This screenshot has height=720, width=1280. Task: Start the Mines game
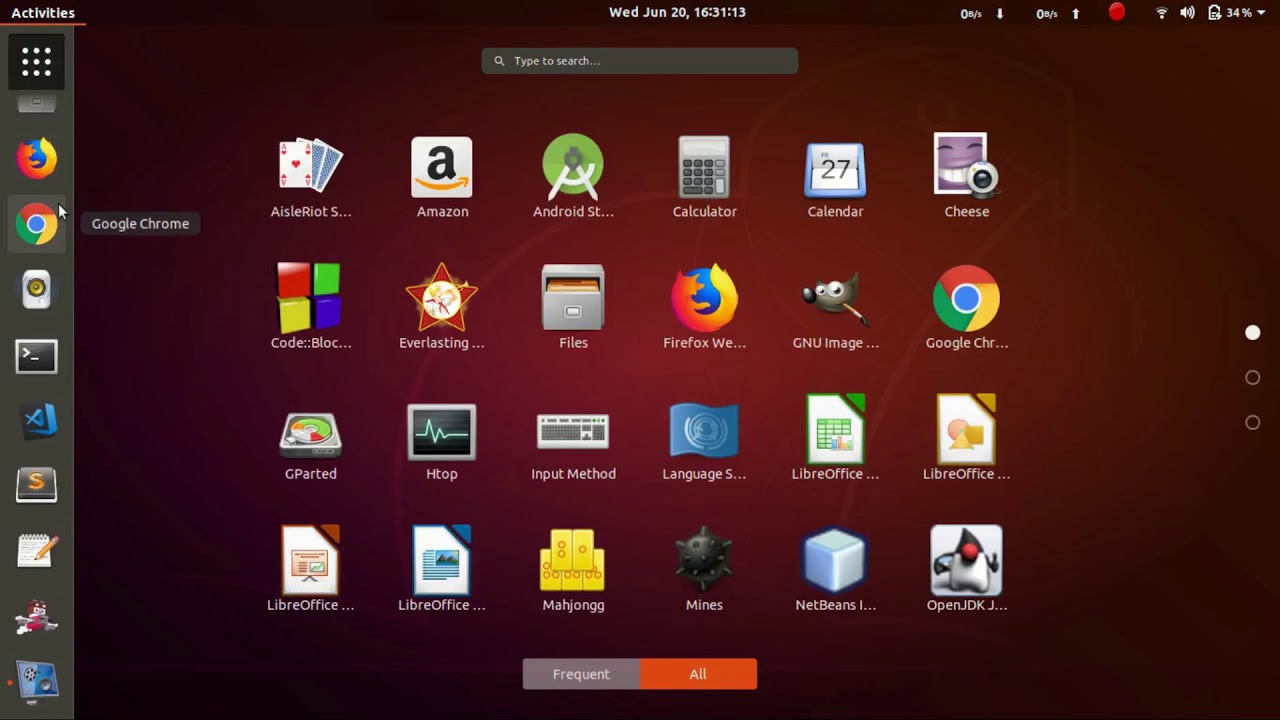click(x=704, y=570)
